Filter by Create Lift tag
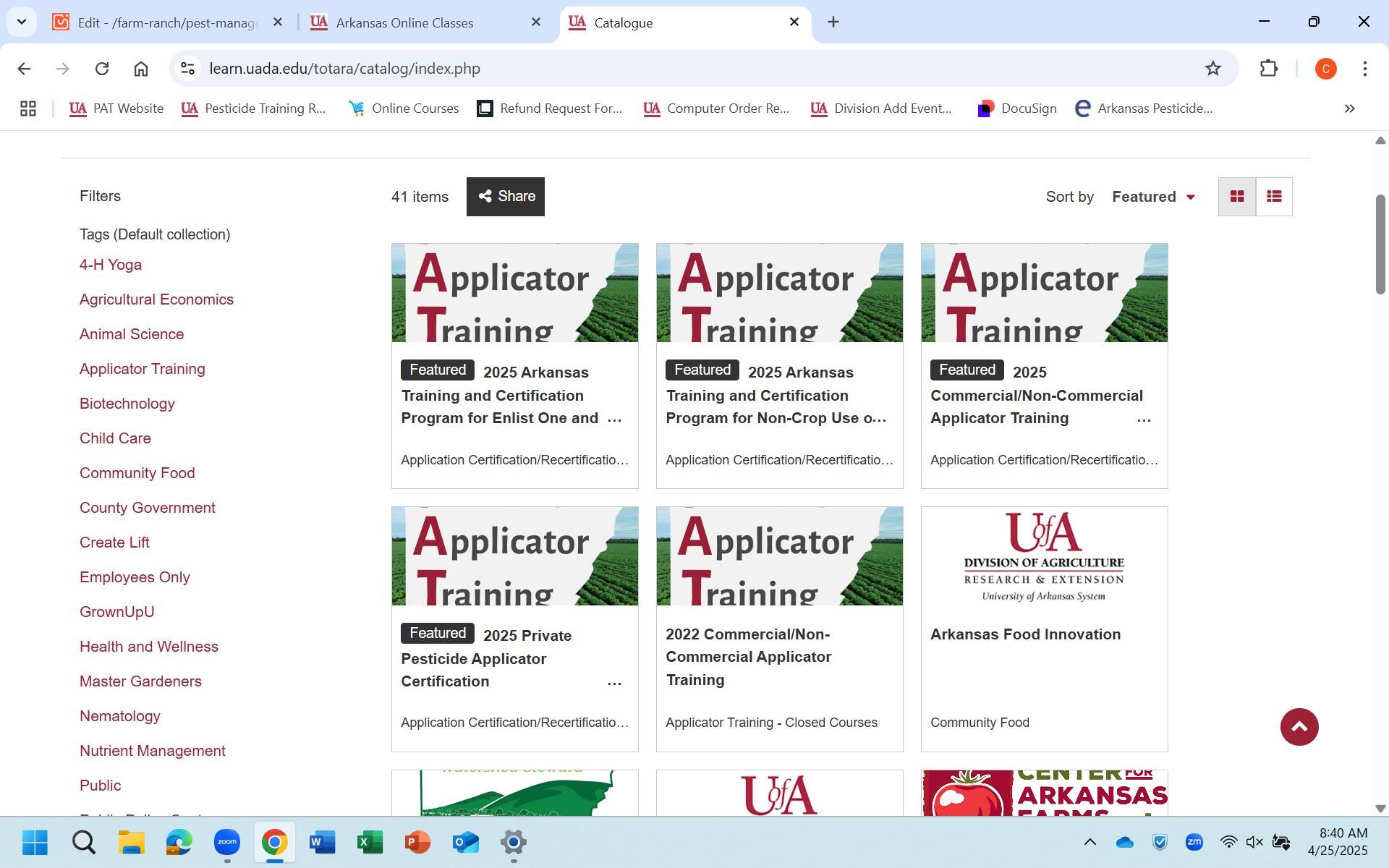Image resolution: width=1389 pixels, height=868 pixels. tap(114, 542)
